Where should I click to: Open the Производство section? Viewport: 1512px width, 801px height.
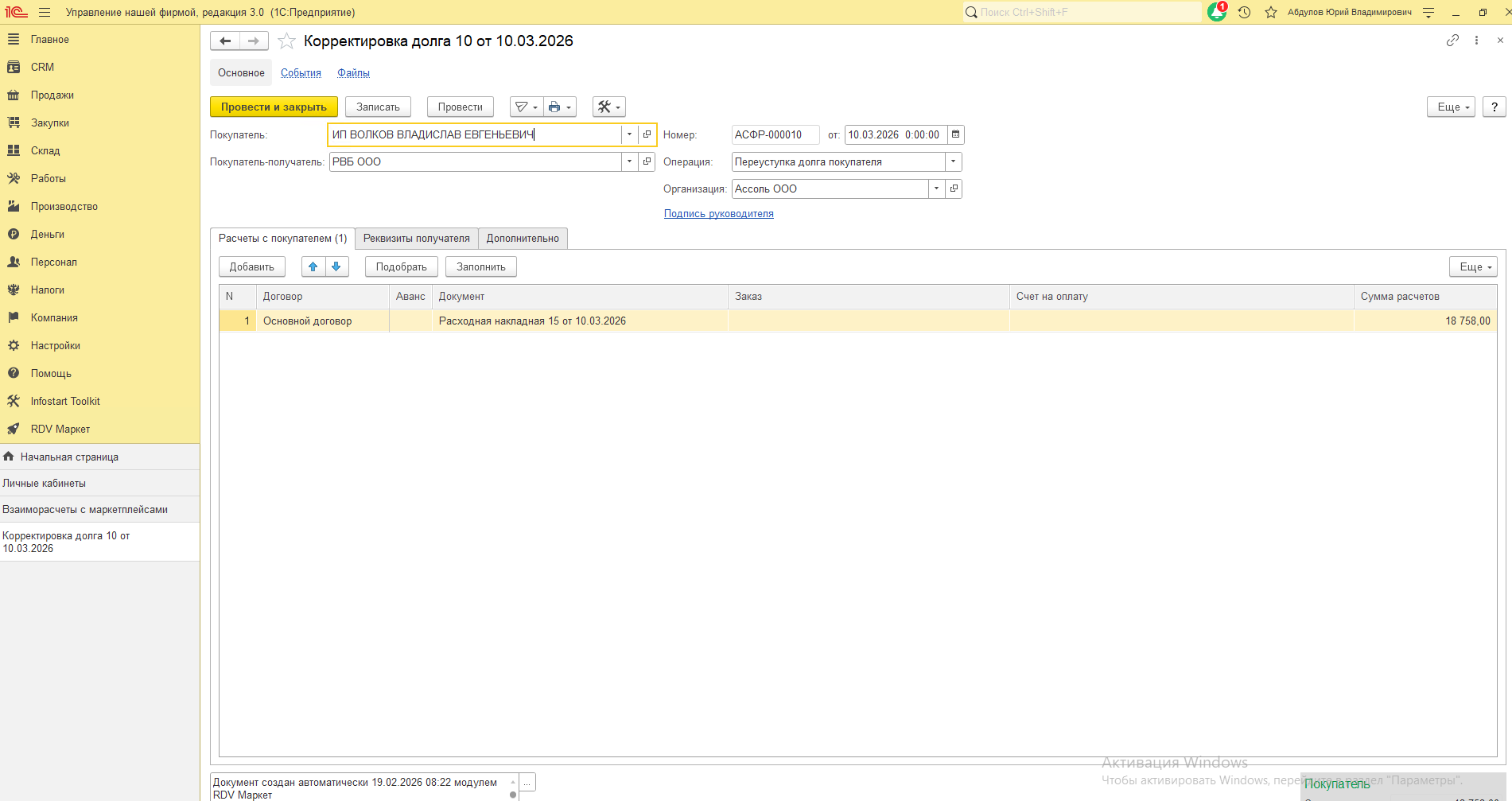[x=99, y=206]
